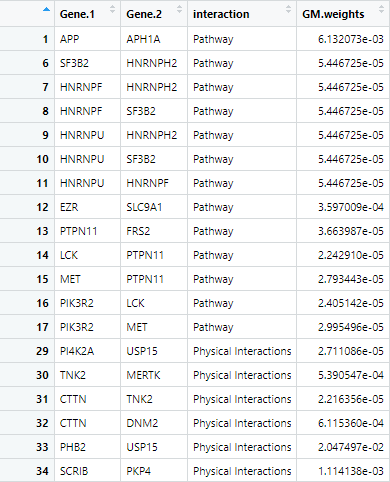The width and height of the screenshot is (390, 482).
Task: Select weight value 2.047497e-02
Action: pyautogui.click(x=351, y=447)
